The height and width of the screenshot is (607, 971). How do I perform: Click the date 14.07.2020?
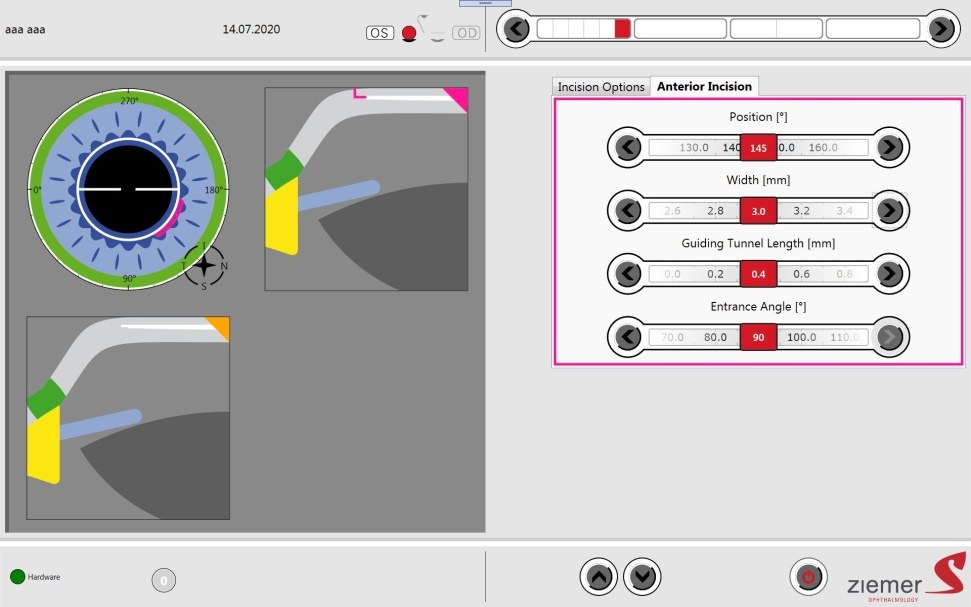[251, 29]
